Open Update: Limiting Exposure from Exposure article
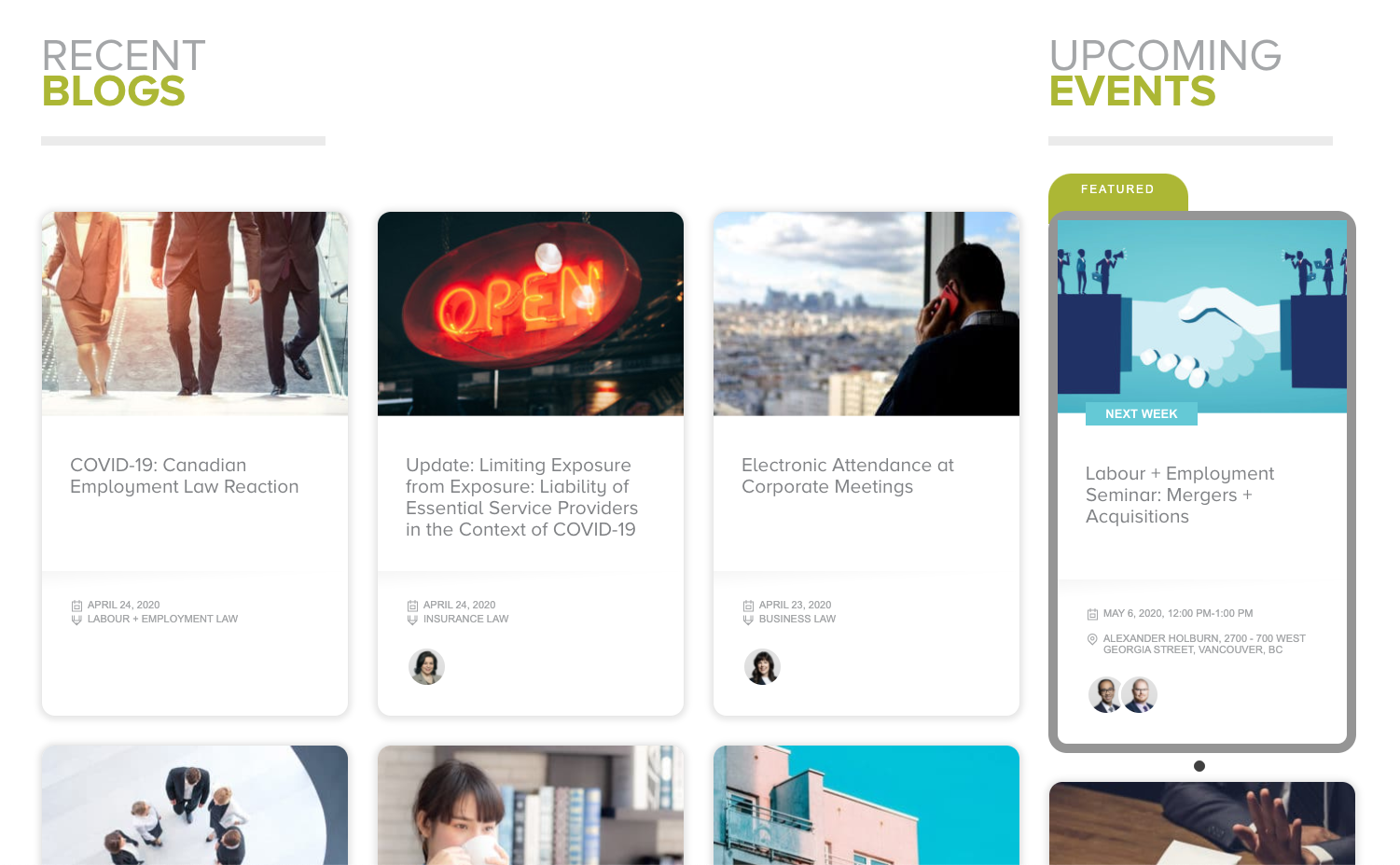This screenshot has width=1400, height=865. pyautogui.click(x=521, y=497)
